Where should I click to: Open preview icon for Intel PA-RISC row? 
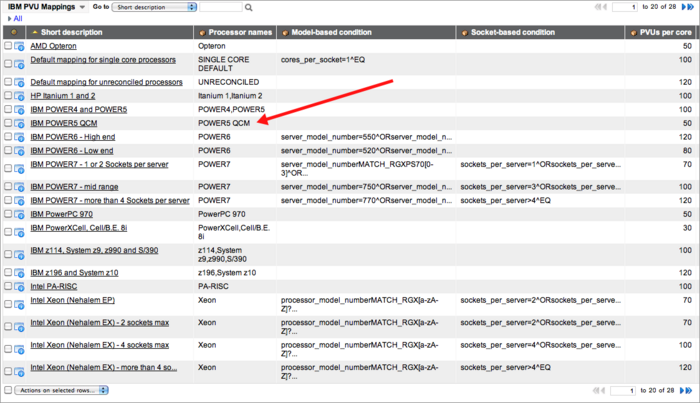(19, 287)
